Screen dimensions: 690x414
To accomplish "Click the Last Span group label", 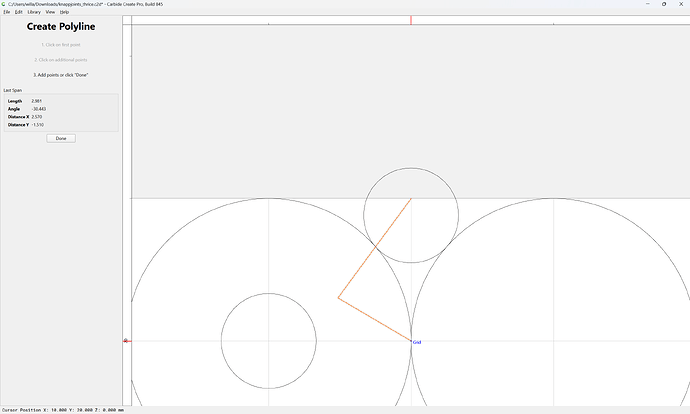I will (x=13, y=90).
